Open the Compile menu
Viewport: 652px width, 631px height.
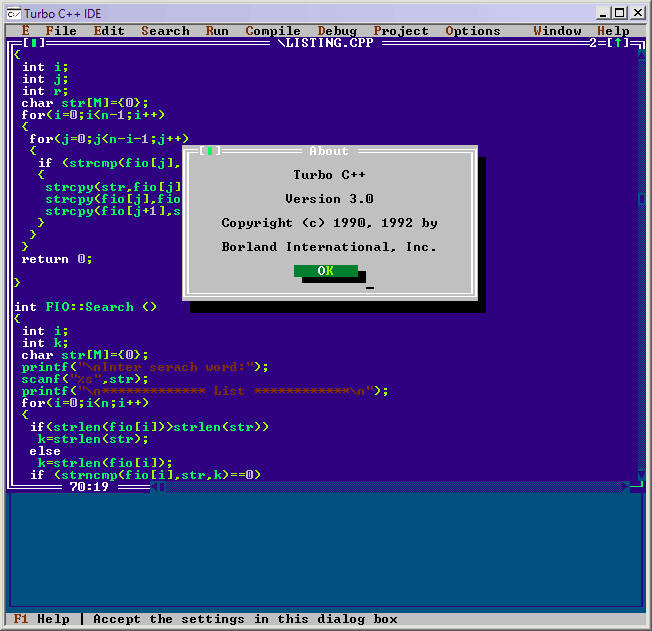click(x=273, y=31)
